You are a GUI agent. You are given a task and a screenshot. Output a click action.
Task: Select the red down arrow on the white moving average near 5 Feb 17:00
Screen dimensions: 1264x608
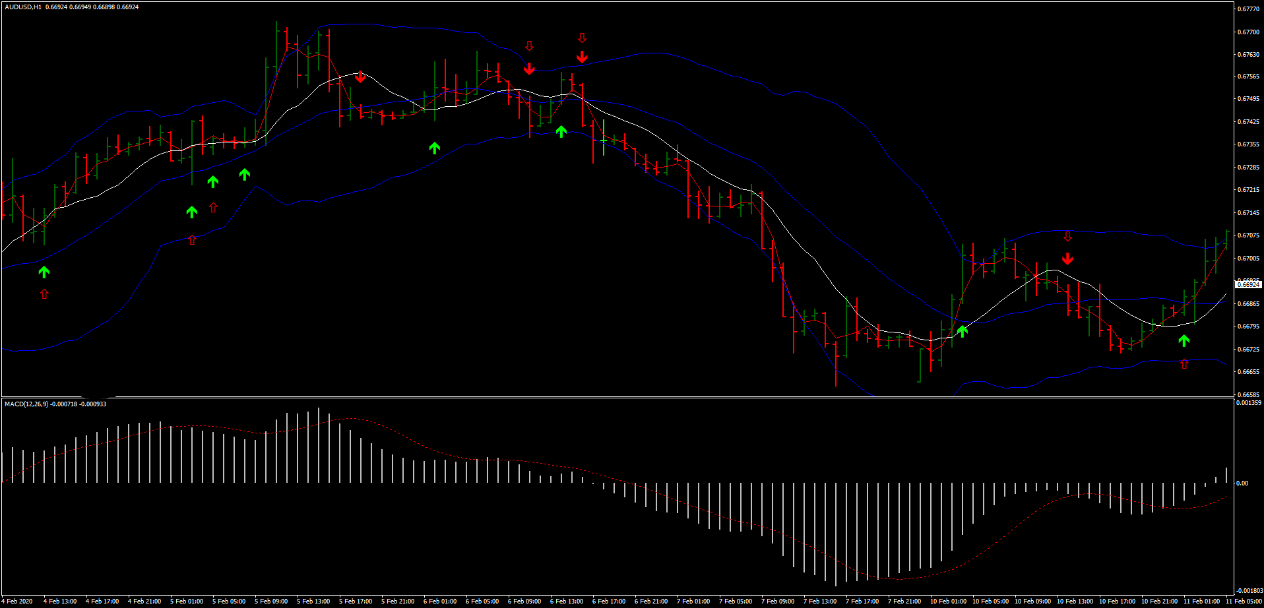360,77
